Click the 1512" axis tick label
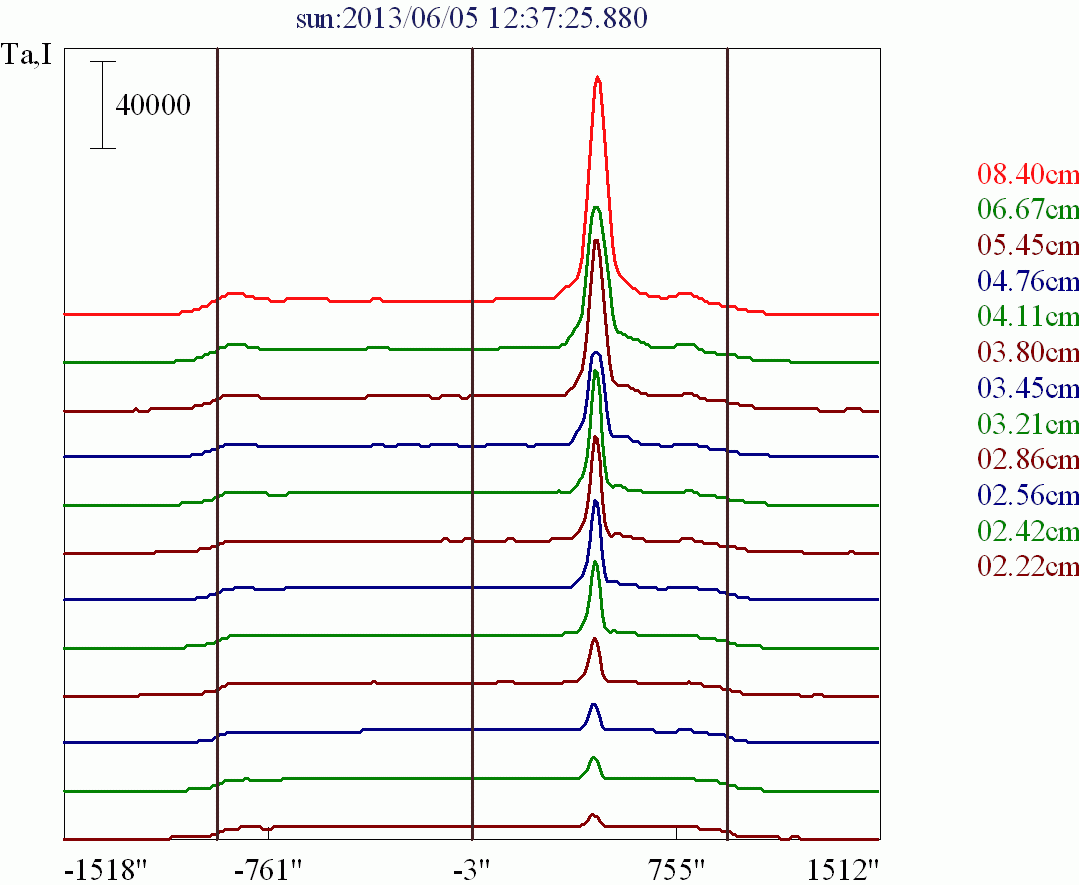 pyautogui.click(x=844, y=871)
